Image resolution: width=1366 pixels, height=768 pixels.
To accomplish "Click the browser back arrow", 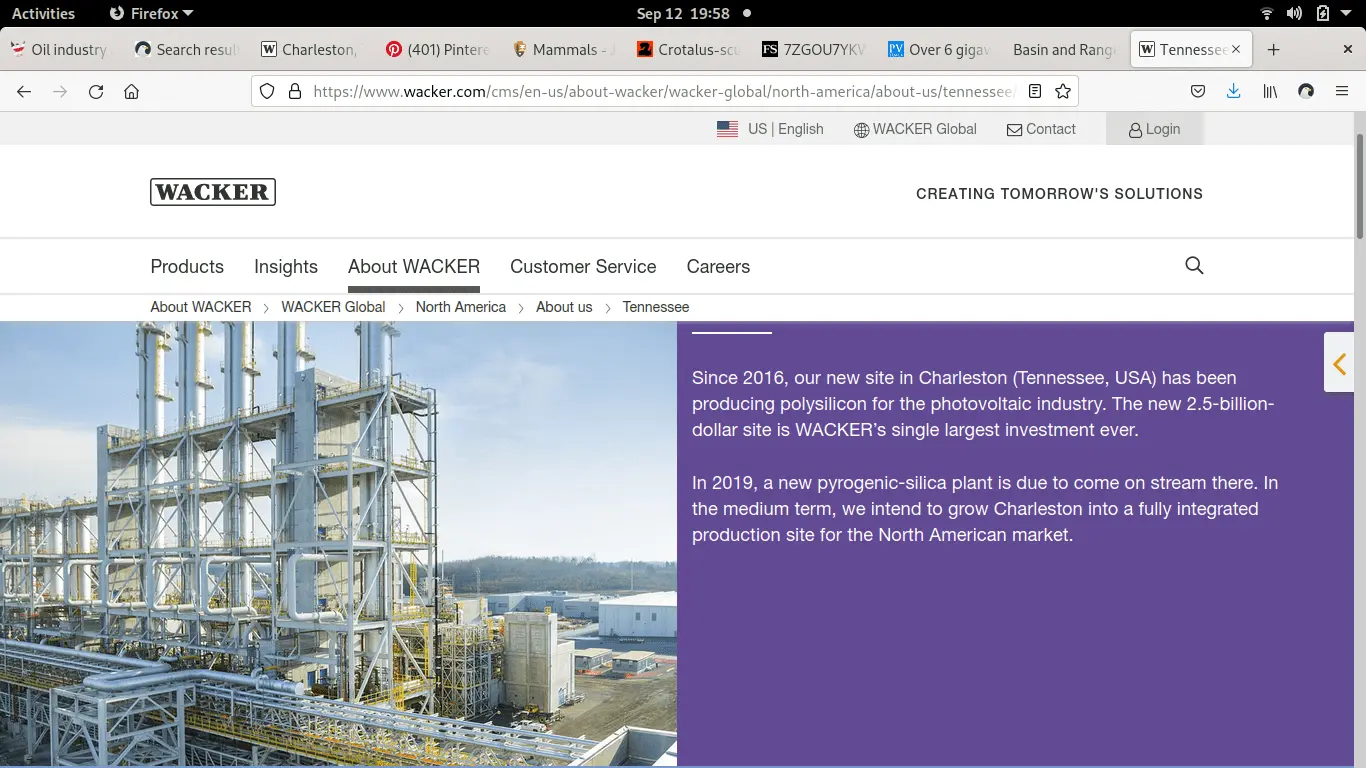I will tap(24, 91).
